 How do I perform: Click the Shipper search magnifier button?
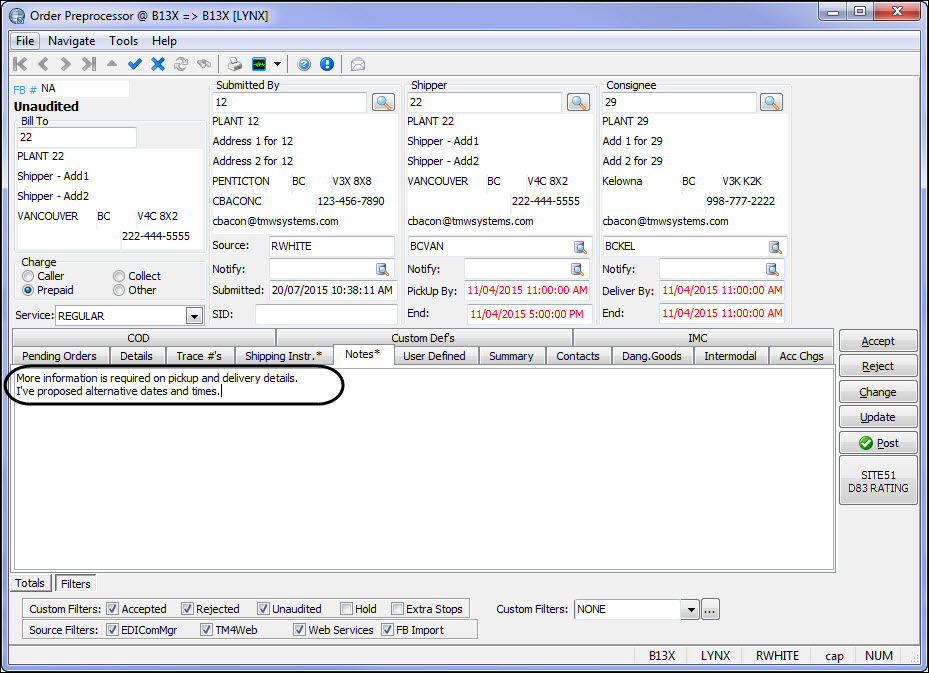(x=578, y=102)
